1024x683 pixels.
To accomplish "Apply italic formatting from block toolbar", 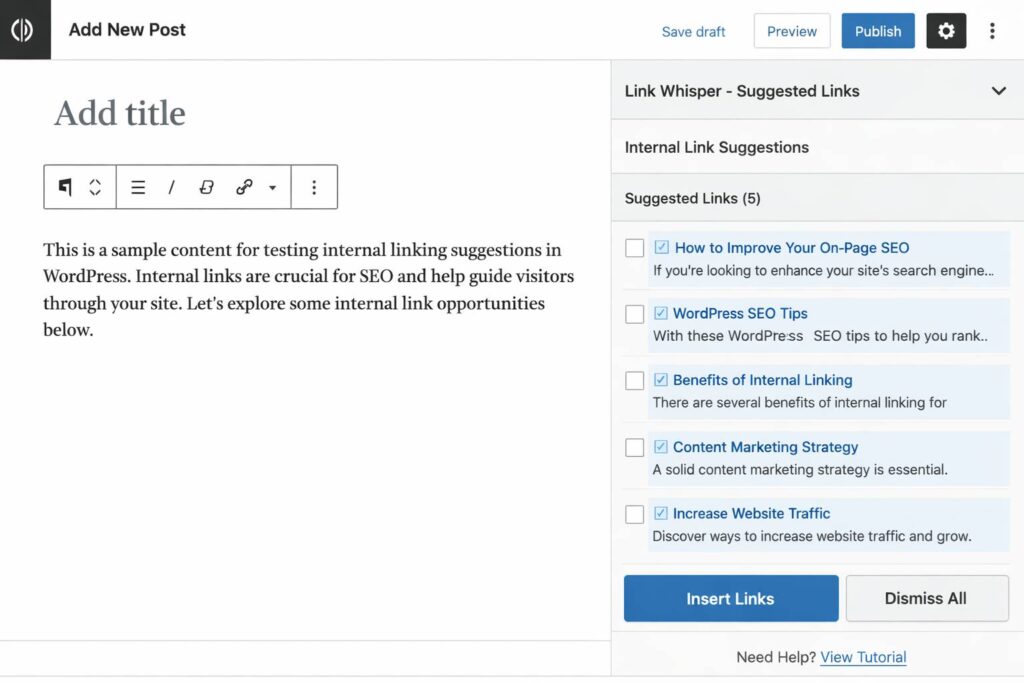I will [x=172, y=187].
